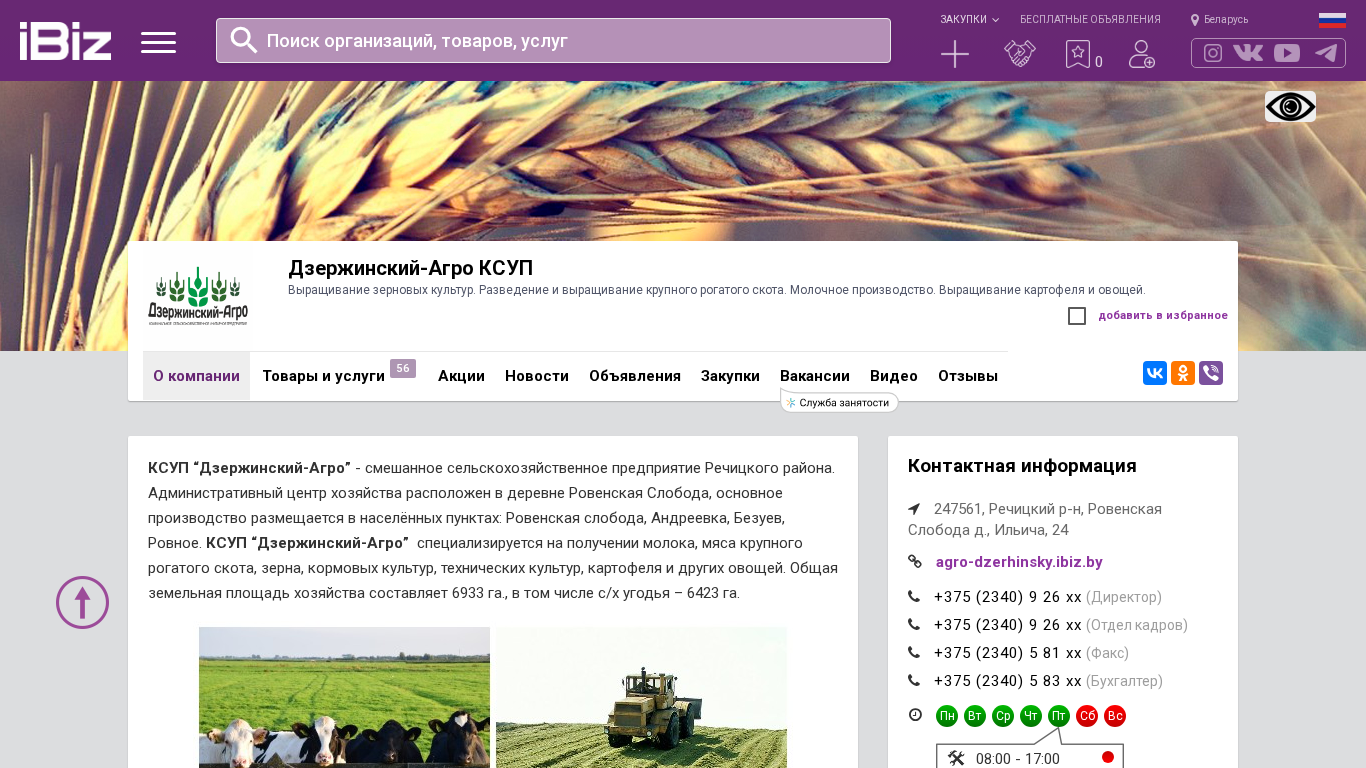Click the scroll-to-top arrow button
The image size is (1366, 768).
82,602
